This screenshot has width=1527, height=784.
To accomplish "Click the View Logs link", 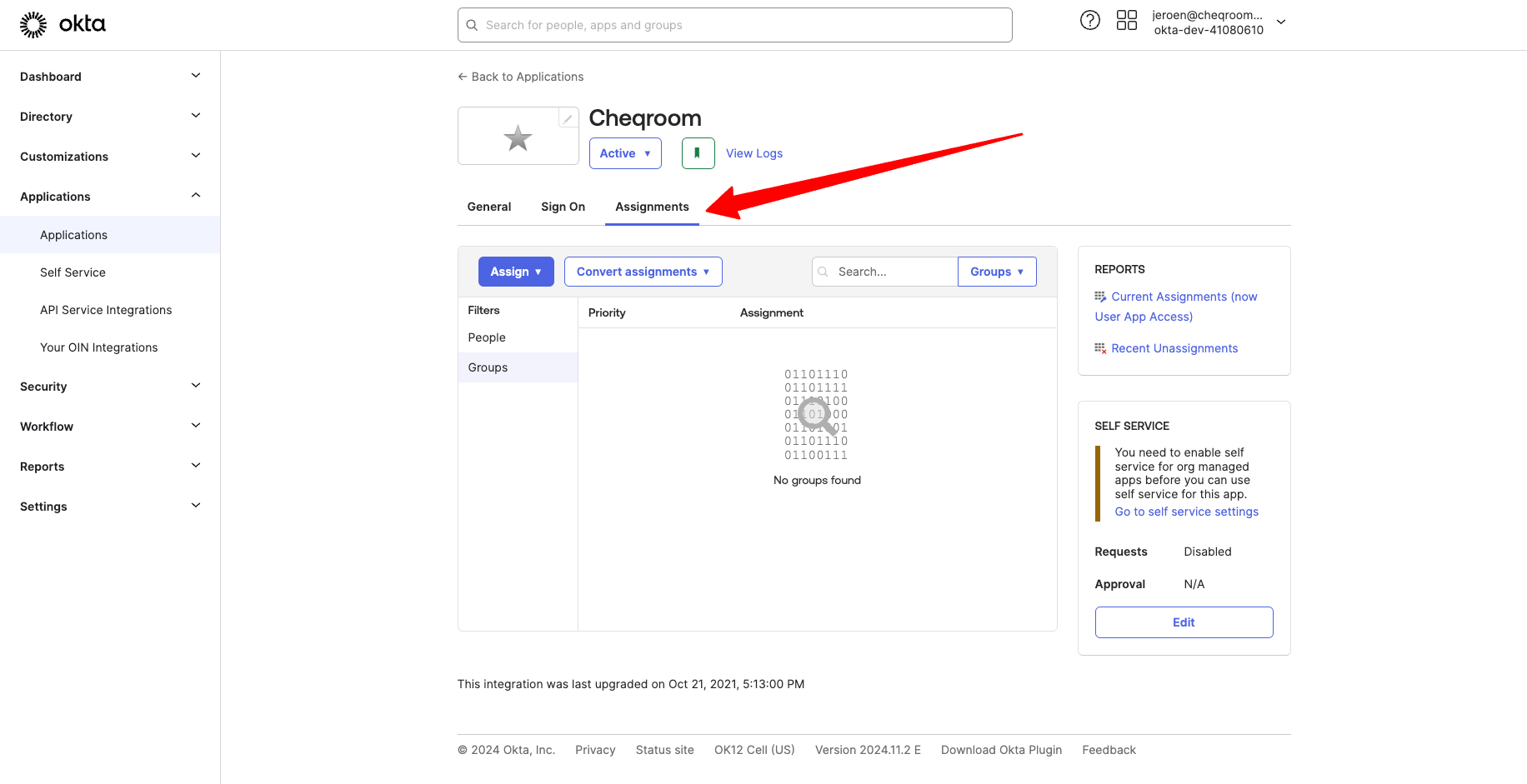I will pyautogui.click(x=753, y=153).
